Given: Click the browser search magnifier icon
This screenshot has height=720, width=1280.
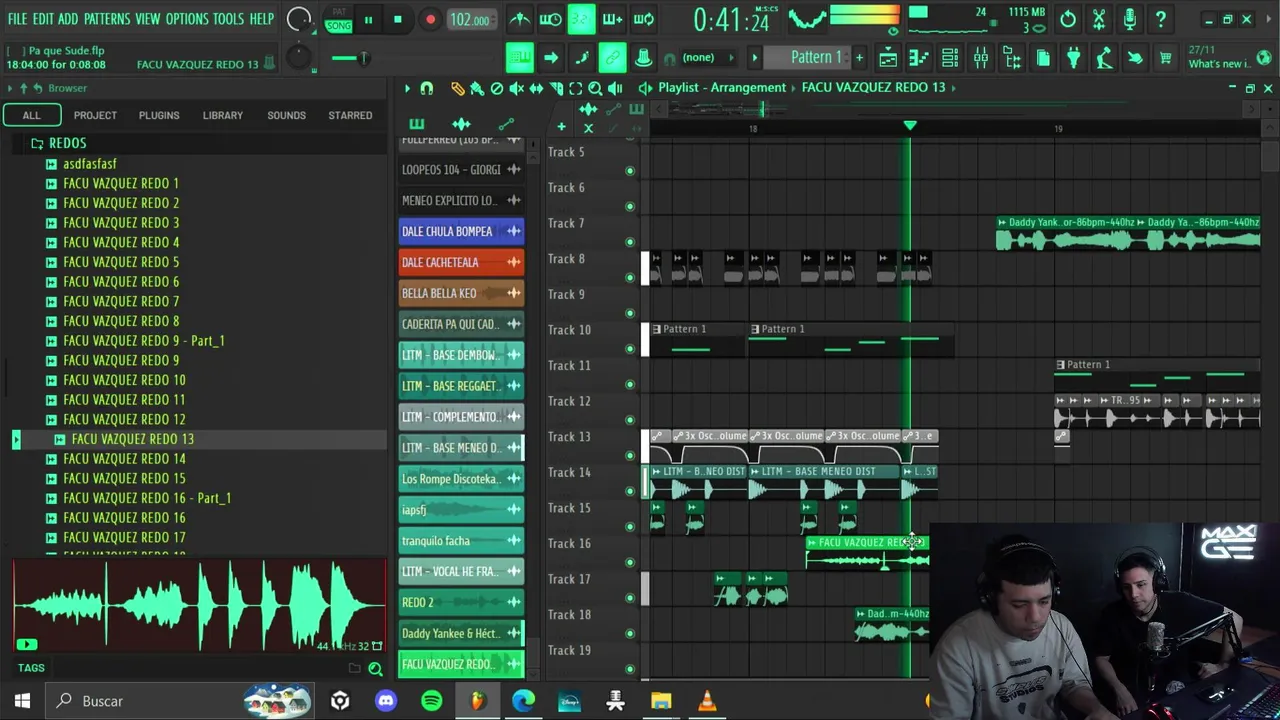Looking at the screenshot, I should coord(375,668).
